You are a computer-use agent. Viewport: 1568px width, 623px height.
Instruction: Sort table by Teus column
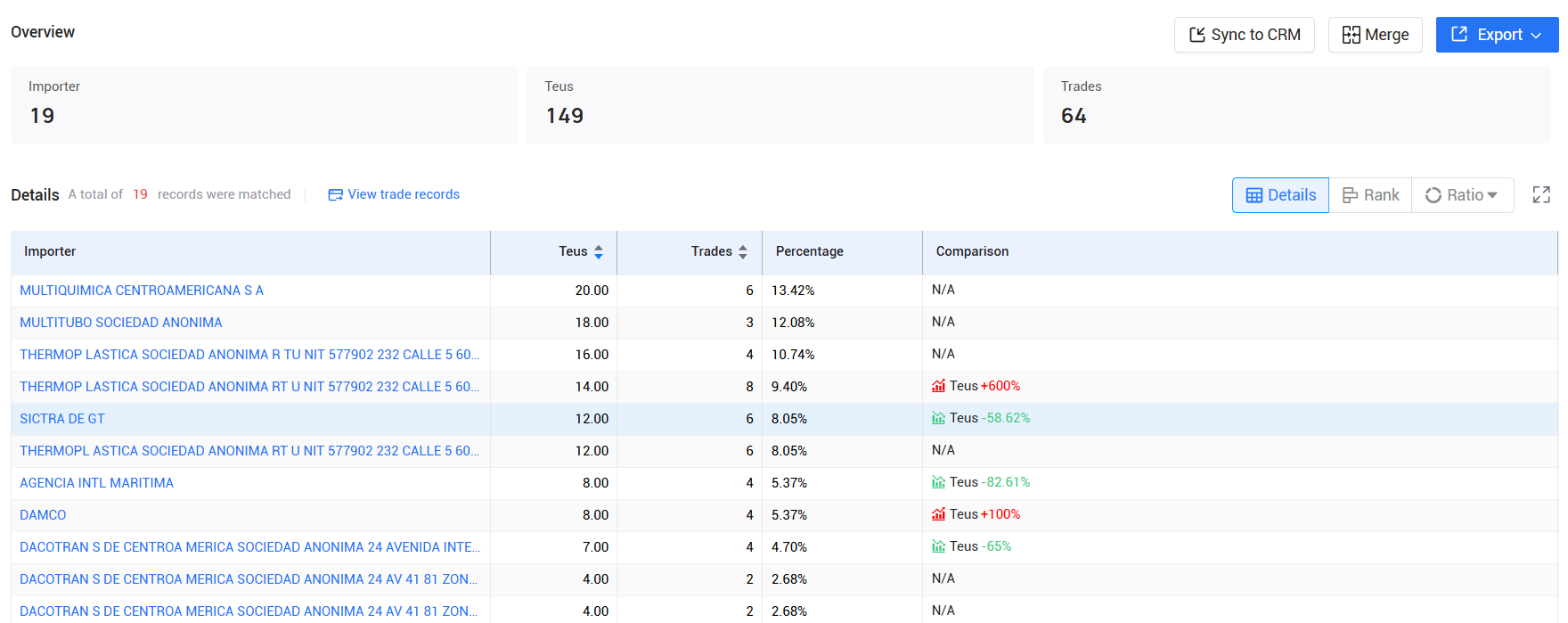(x=599, y=252)
